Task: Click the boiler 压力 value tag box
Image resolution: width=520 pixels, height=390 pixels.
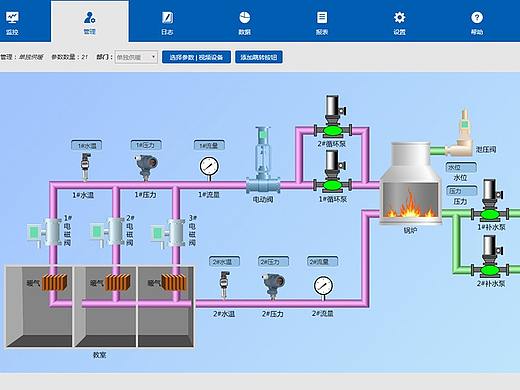Action: point(462,191)
